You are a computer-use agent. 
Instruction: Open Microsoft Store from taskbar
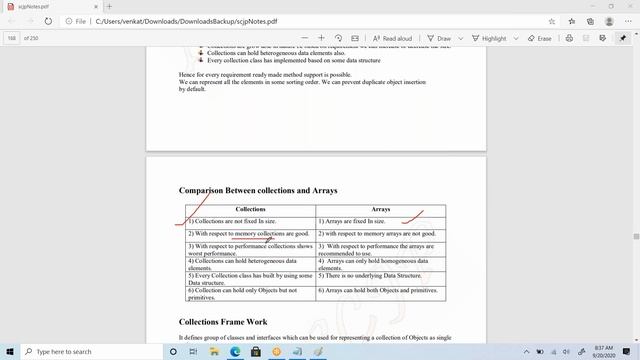(256, 351)
